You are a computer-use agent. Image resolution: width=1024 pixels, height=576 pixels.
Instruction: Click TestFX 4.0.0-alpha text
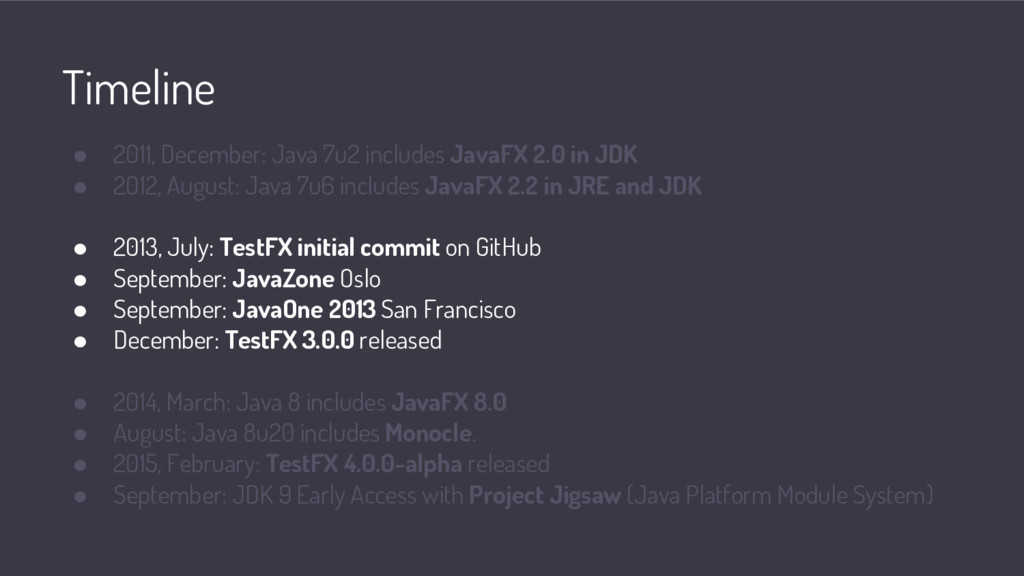(x=364, y=464)
